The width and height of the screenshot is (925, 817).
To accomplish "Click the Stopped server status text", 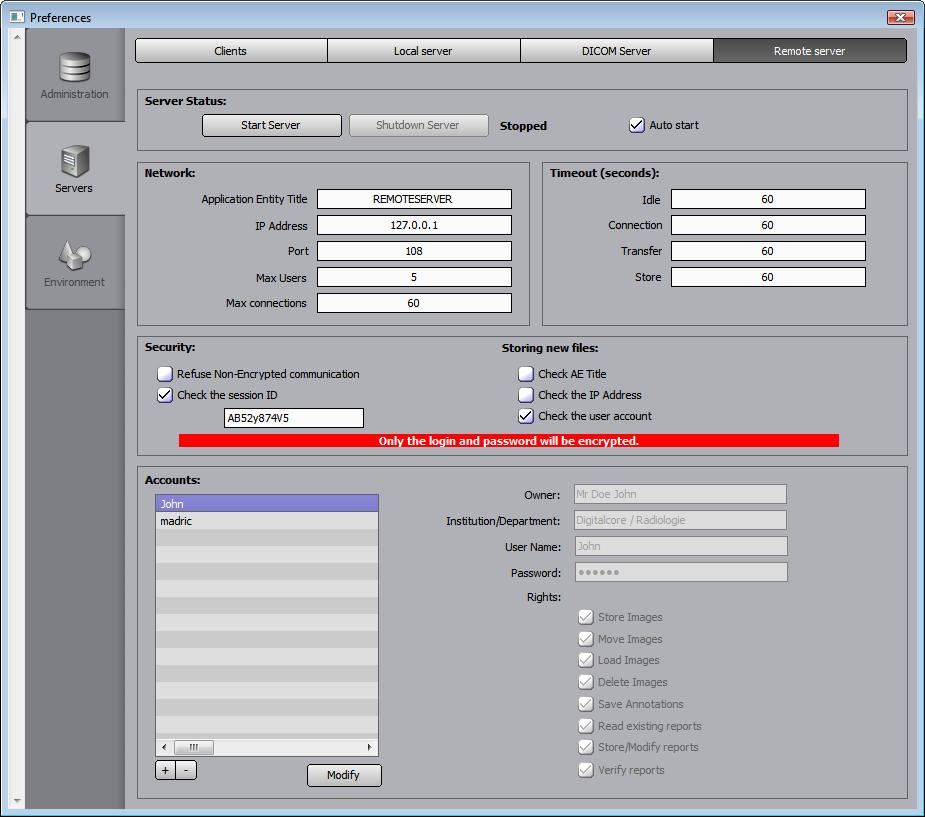I will pyautogui.click(x=523, y=126).
